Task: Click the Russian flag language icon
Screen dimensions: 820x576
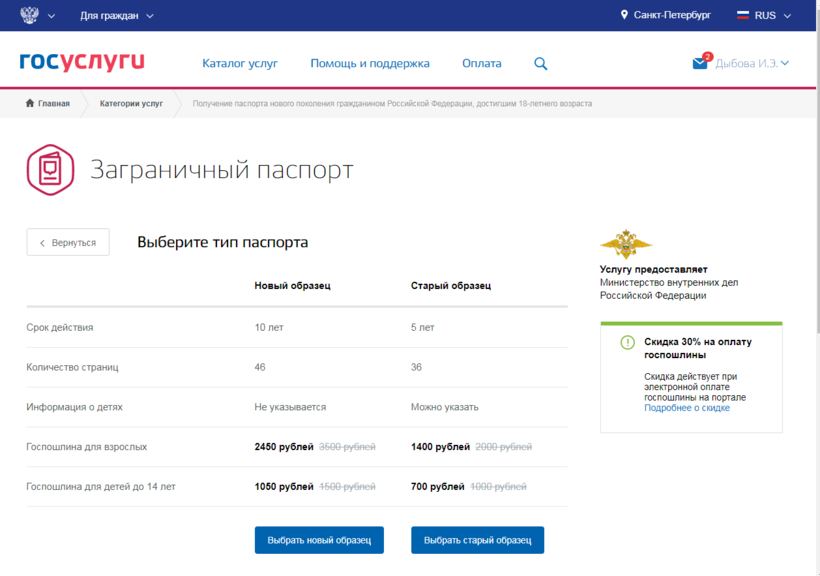Action: tap(743, 16)
